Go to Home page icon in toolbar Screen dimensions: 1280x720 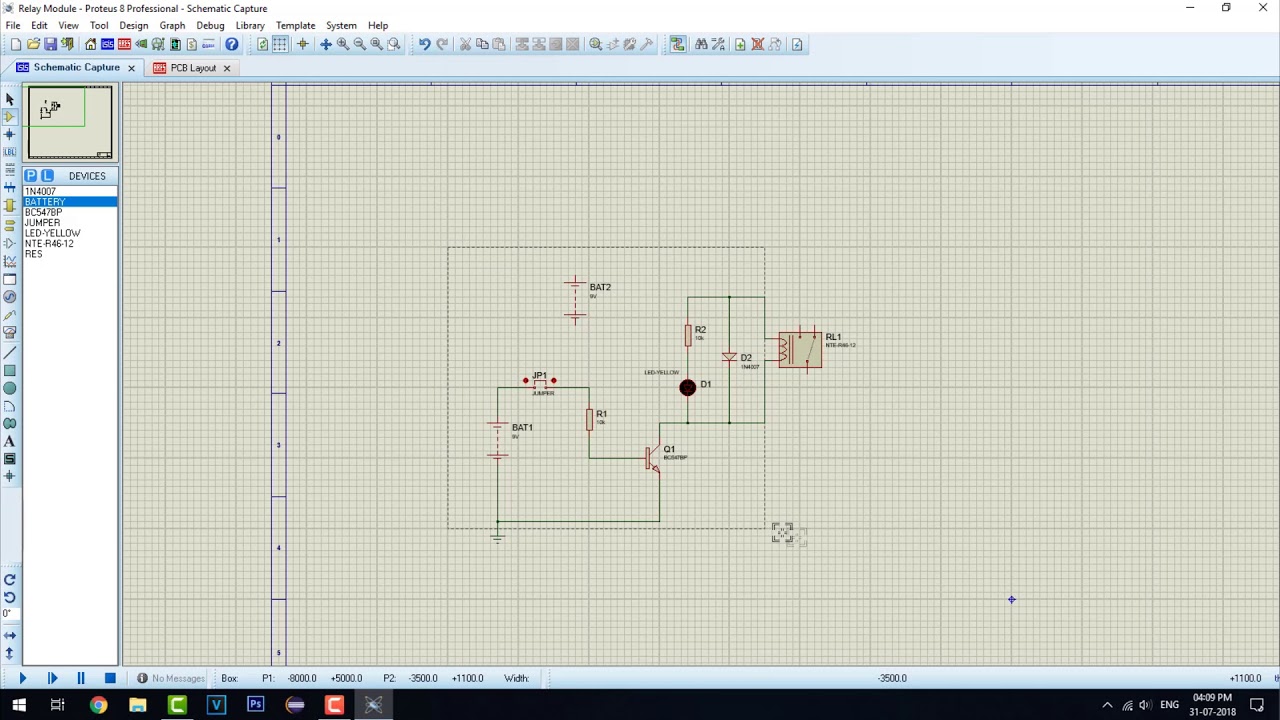pyautogui.click(x=91, y=44)
